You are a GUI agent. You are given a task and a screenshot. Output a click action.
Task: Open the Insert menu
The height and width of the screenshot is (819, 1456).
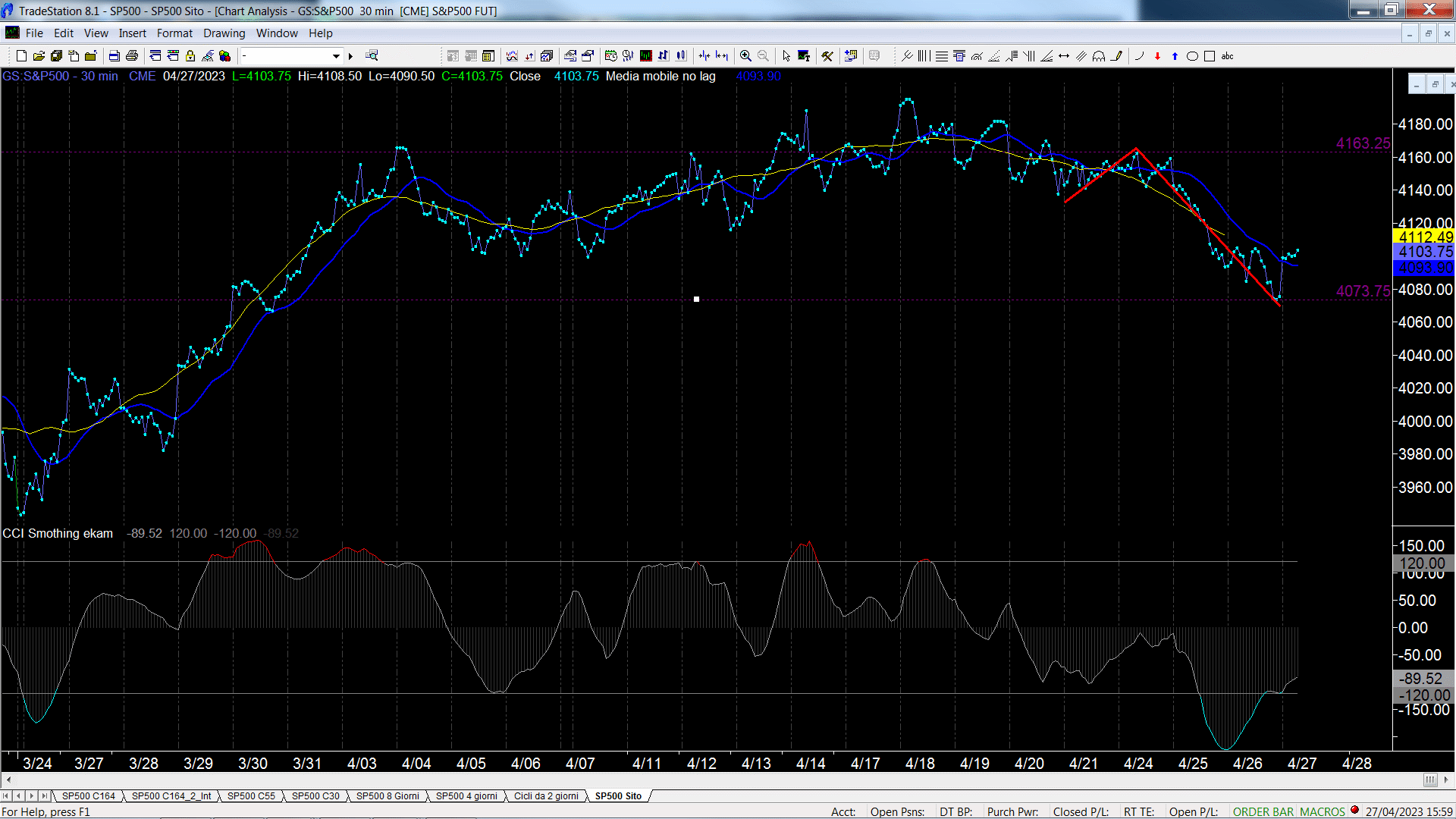133,33
